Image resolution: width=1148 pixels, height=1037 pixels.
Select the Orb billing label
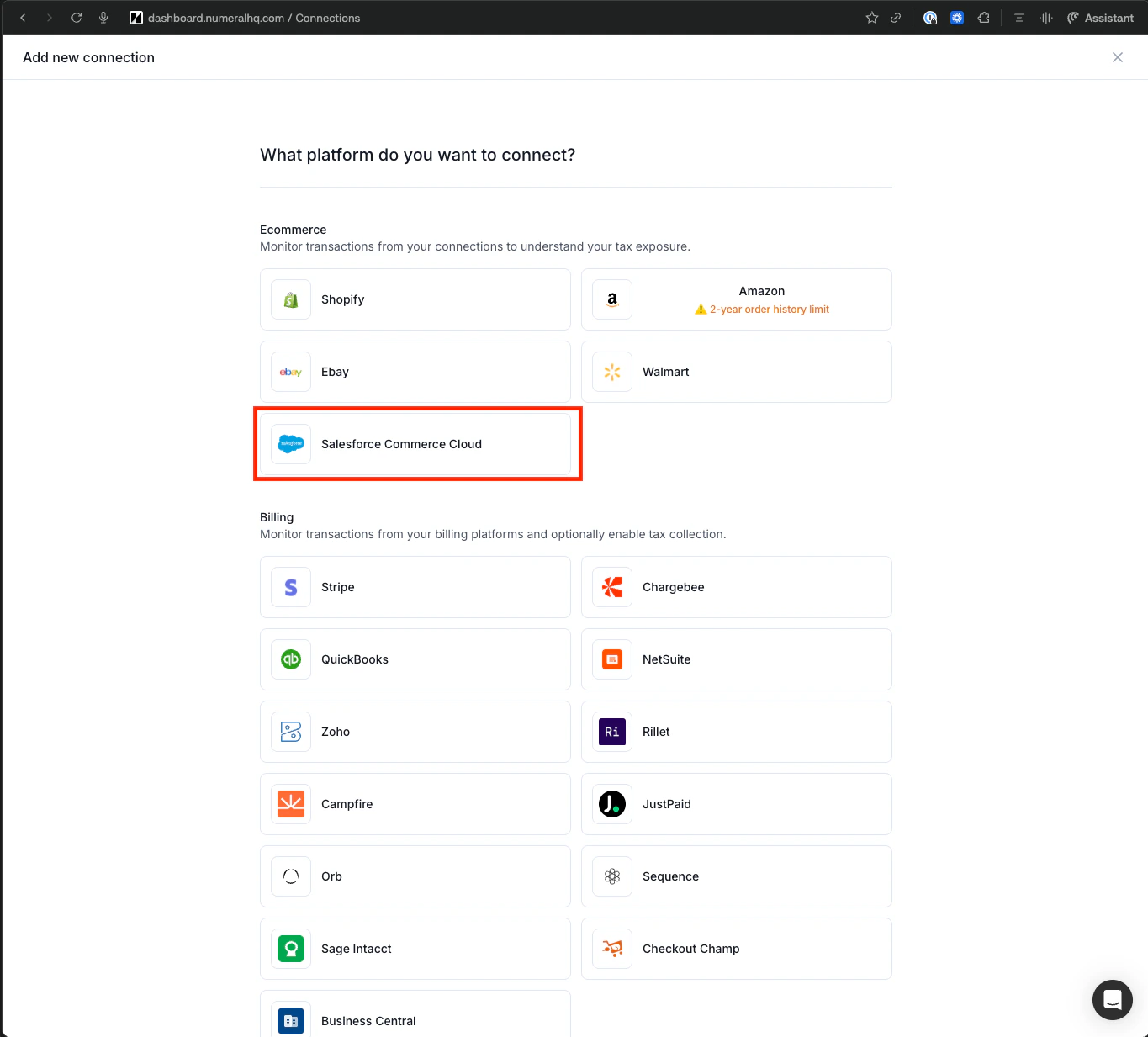coord(331,876)
